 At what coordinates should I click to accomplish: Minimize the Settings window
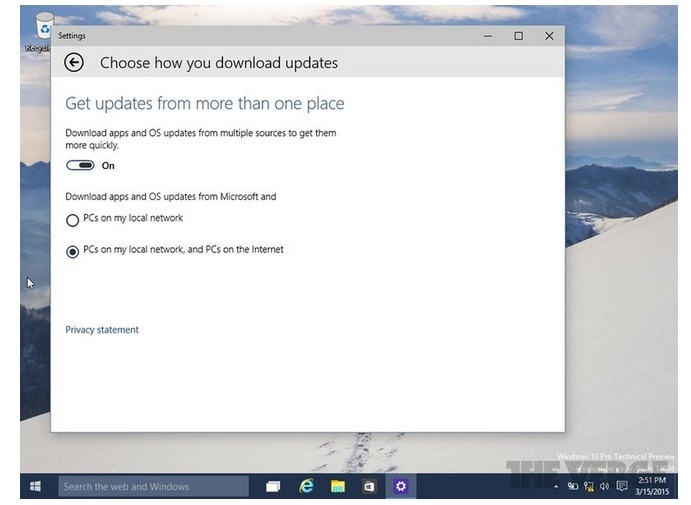[487, 36]
